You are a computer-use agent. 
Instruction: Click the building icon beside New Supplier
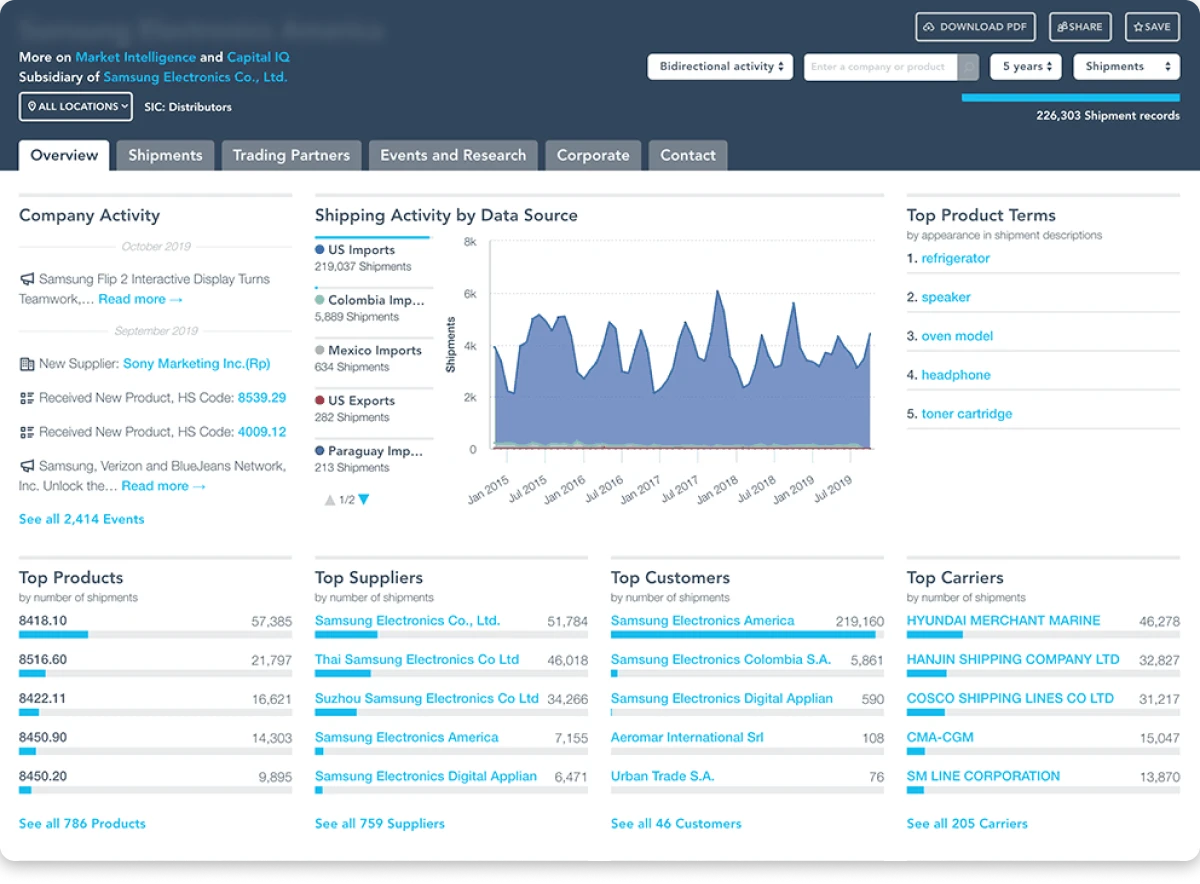(x=27, y=364)
